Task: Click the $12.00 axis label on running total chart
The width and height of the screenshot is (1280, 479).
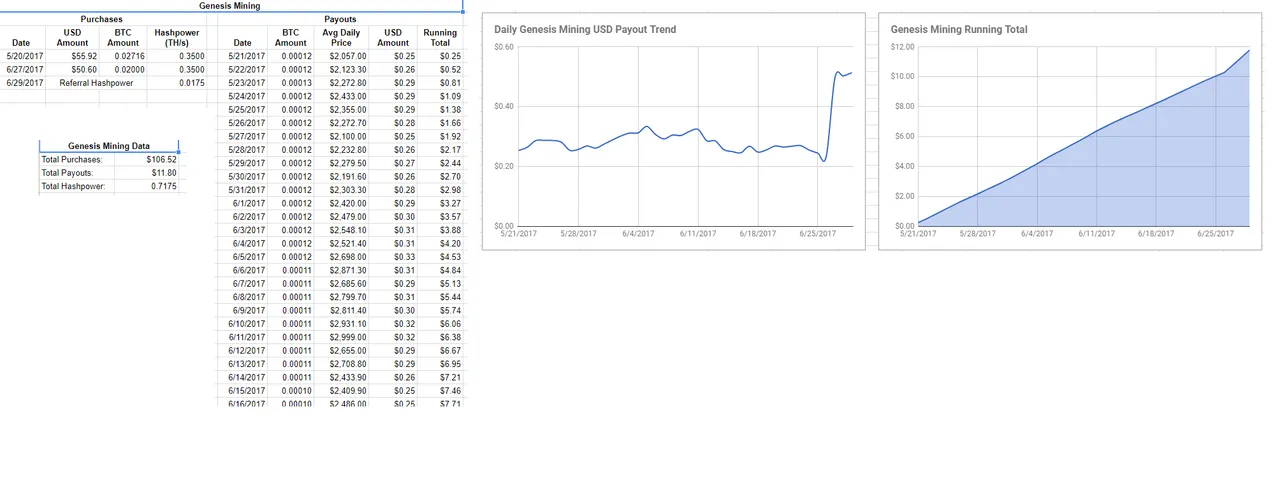Action: [903, 47]
